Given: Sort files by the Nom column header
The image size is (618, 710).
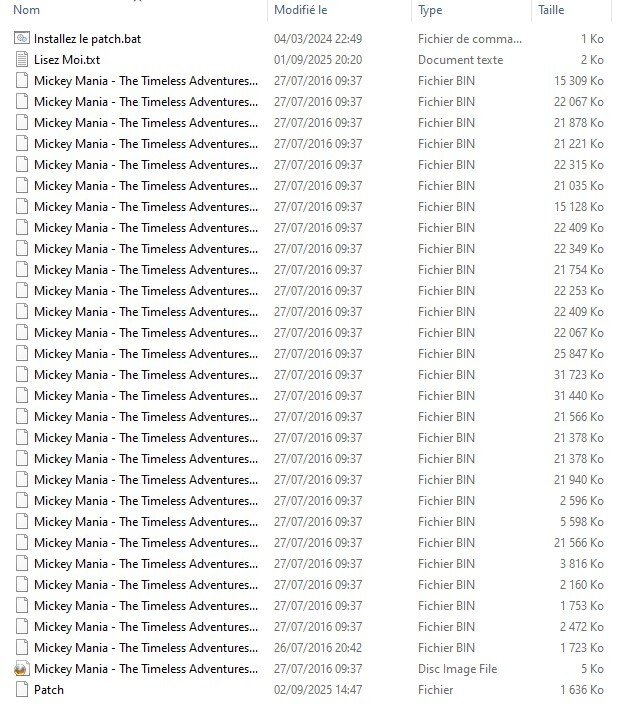Looking at the screenshot, I should (27, 10).
